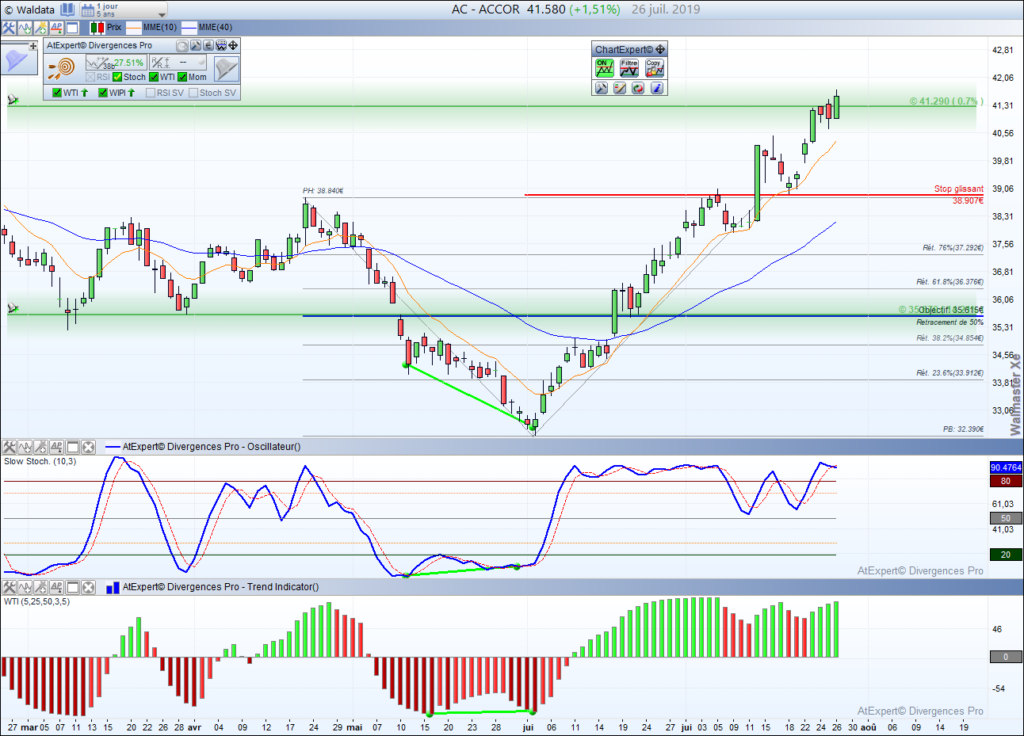The image size is (1024, 736).
Task: Toggle the ChartExpert ON button
Action: [x=604, y=68]
